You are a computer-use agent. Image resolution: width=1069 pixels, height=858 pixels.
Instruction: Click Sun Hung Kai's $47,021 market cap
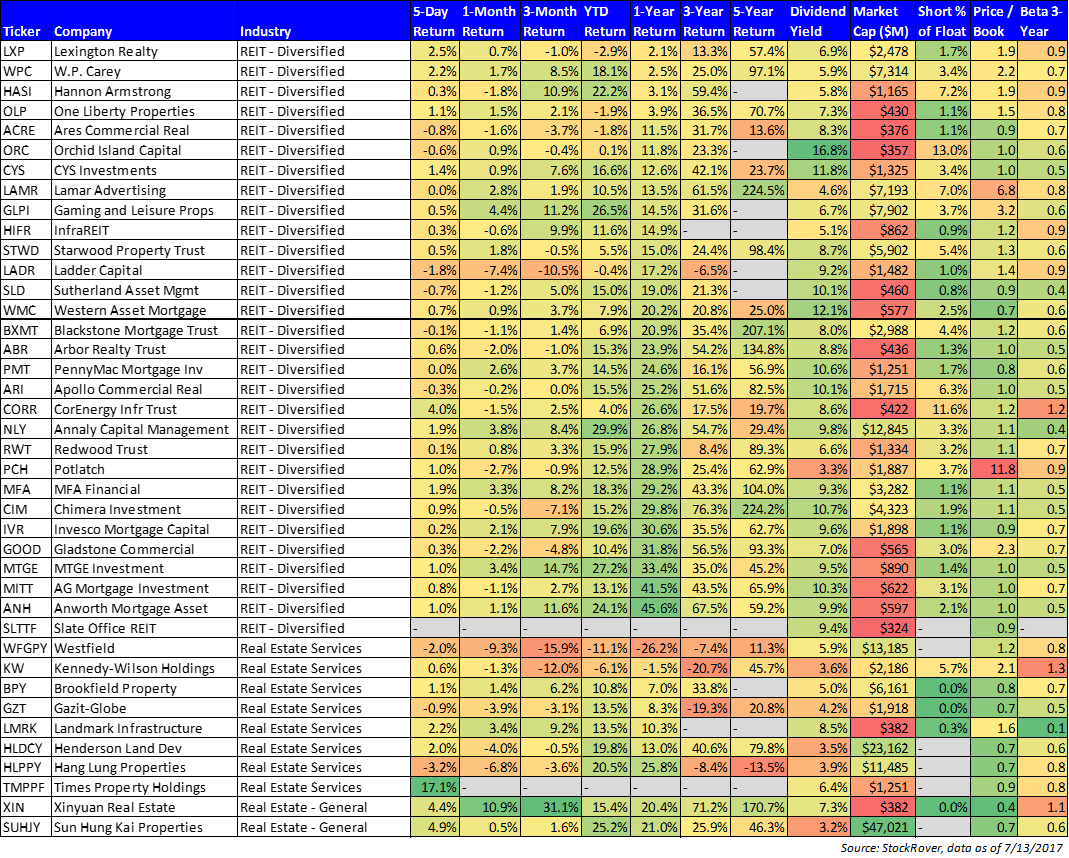pyautogui.click(x=882, y=828)
